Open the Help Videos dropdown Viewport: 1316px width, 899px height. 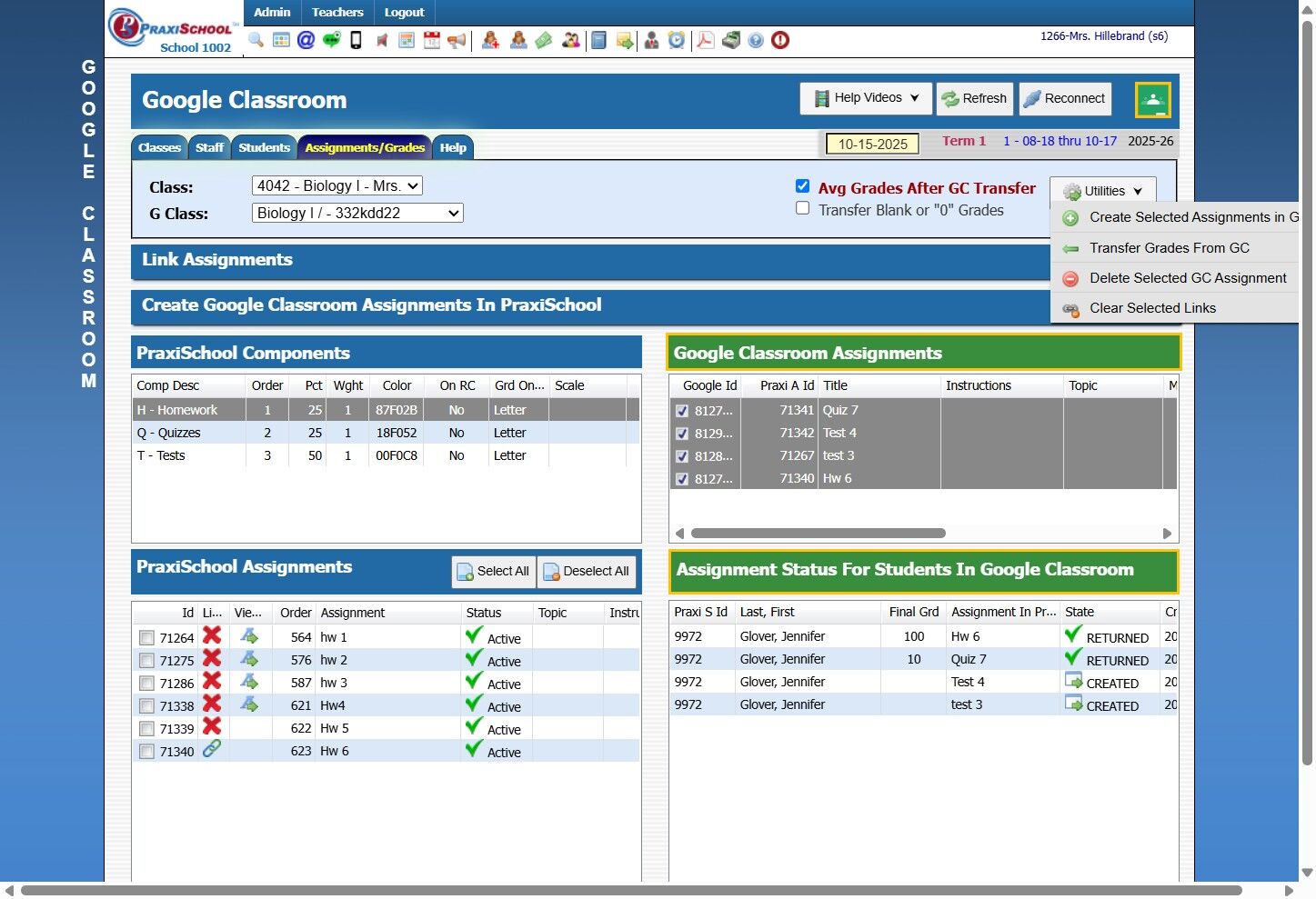pyautogui.click(x=867, y=98)
